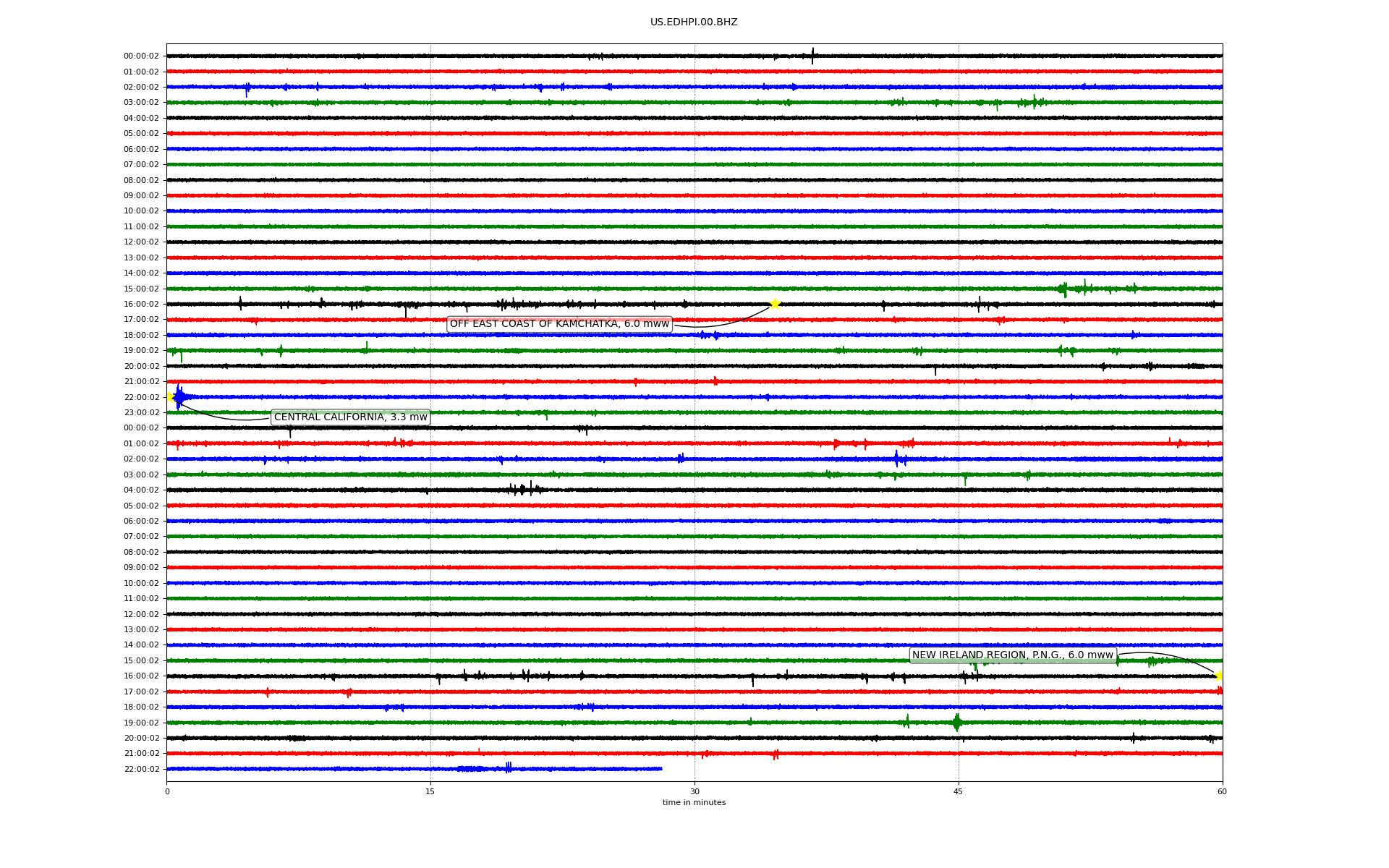
Task: Click the topmost 00:00:02 row time label
Action: (x=141, y=56)
